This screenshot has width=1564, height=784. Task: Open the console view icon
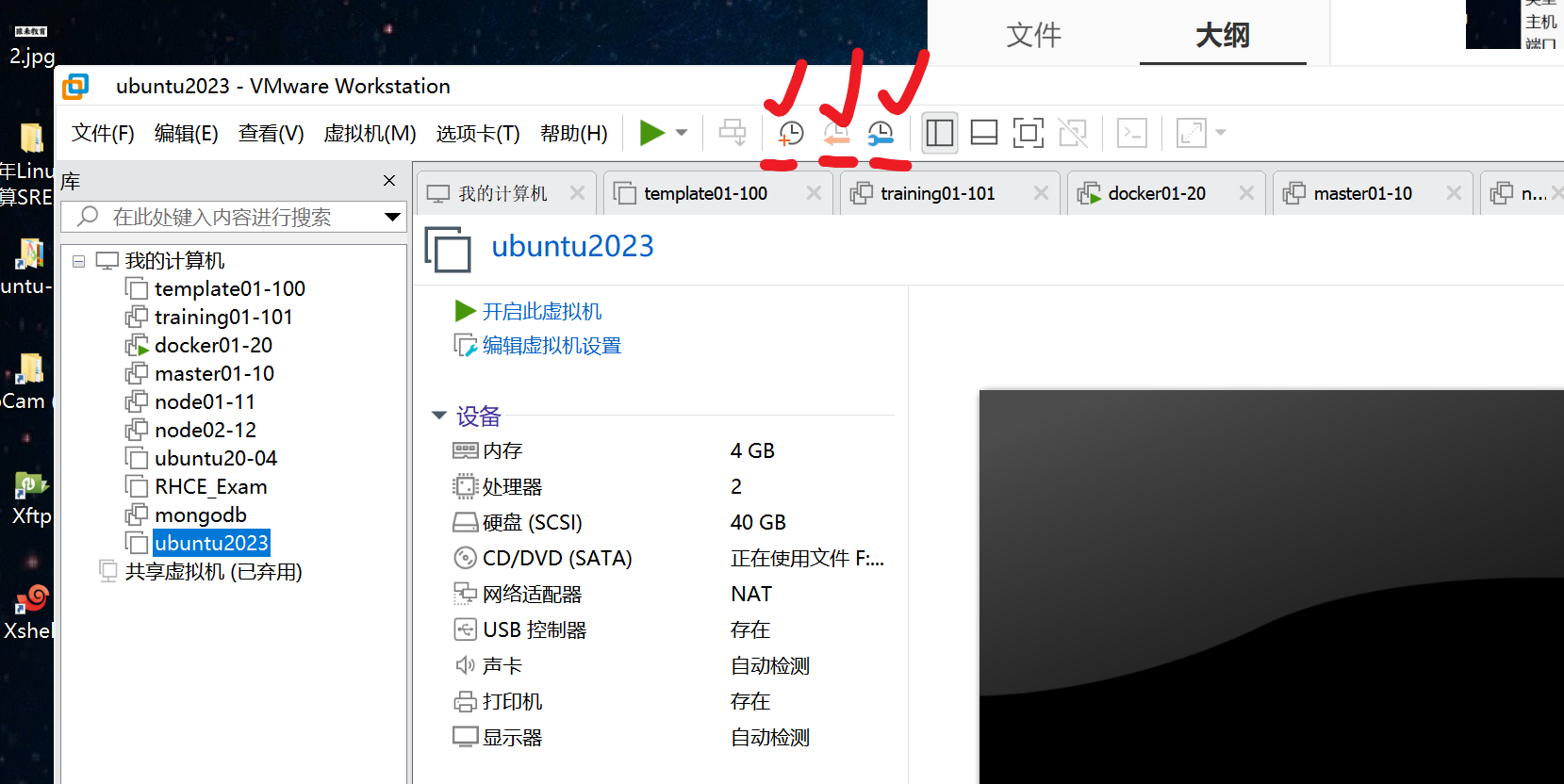click(x=1132, y=133)
